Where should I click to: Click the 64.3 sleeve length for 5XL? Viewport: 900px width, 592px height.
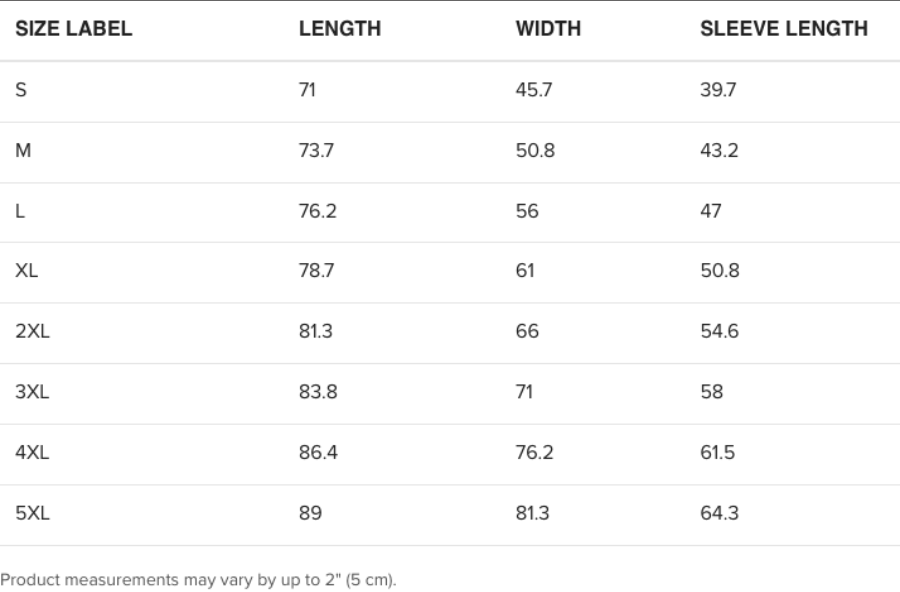[x=719, y=513]
